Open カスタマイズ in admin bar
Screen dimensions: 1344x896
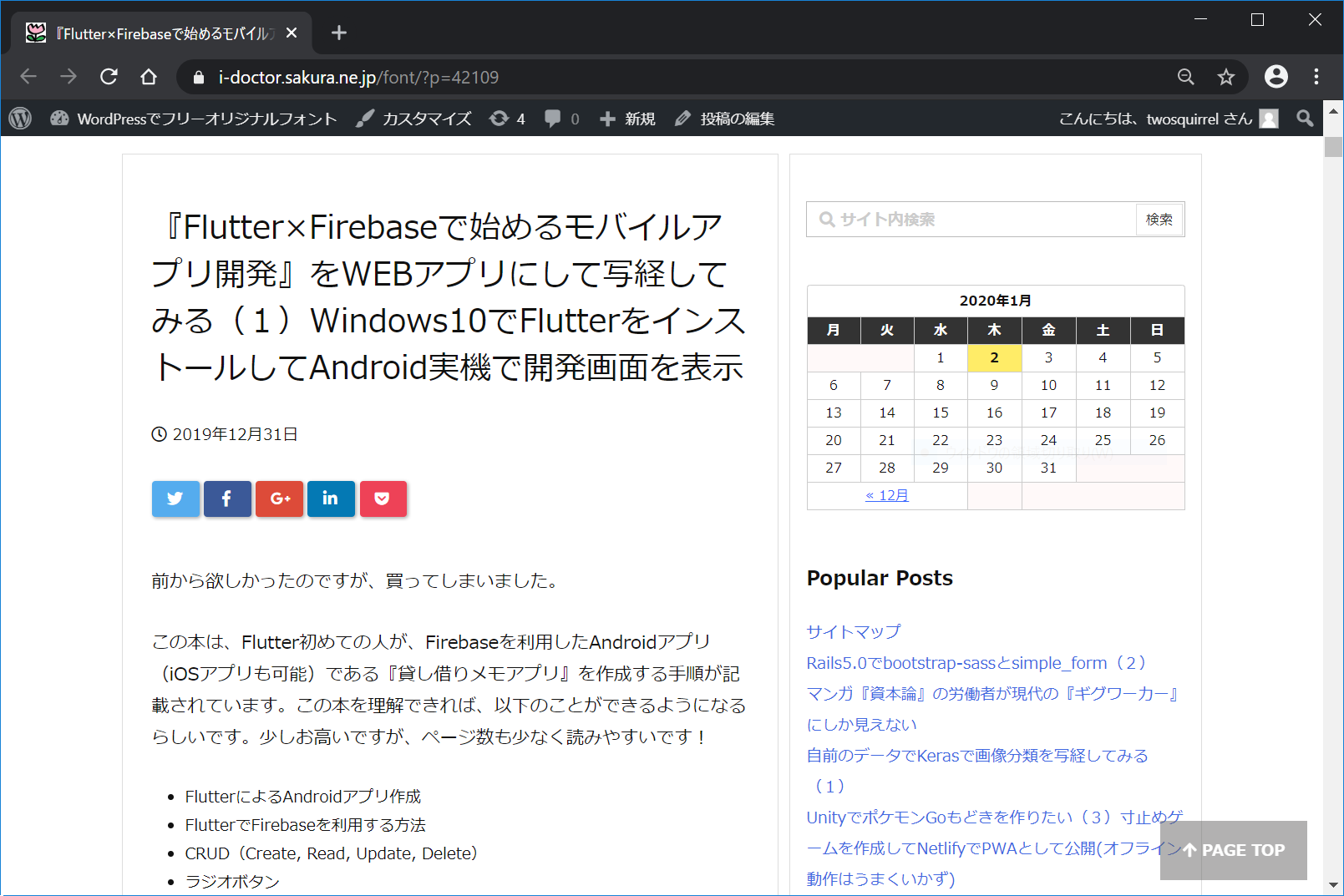click(x=414, y=119)
